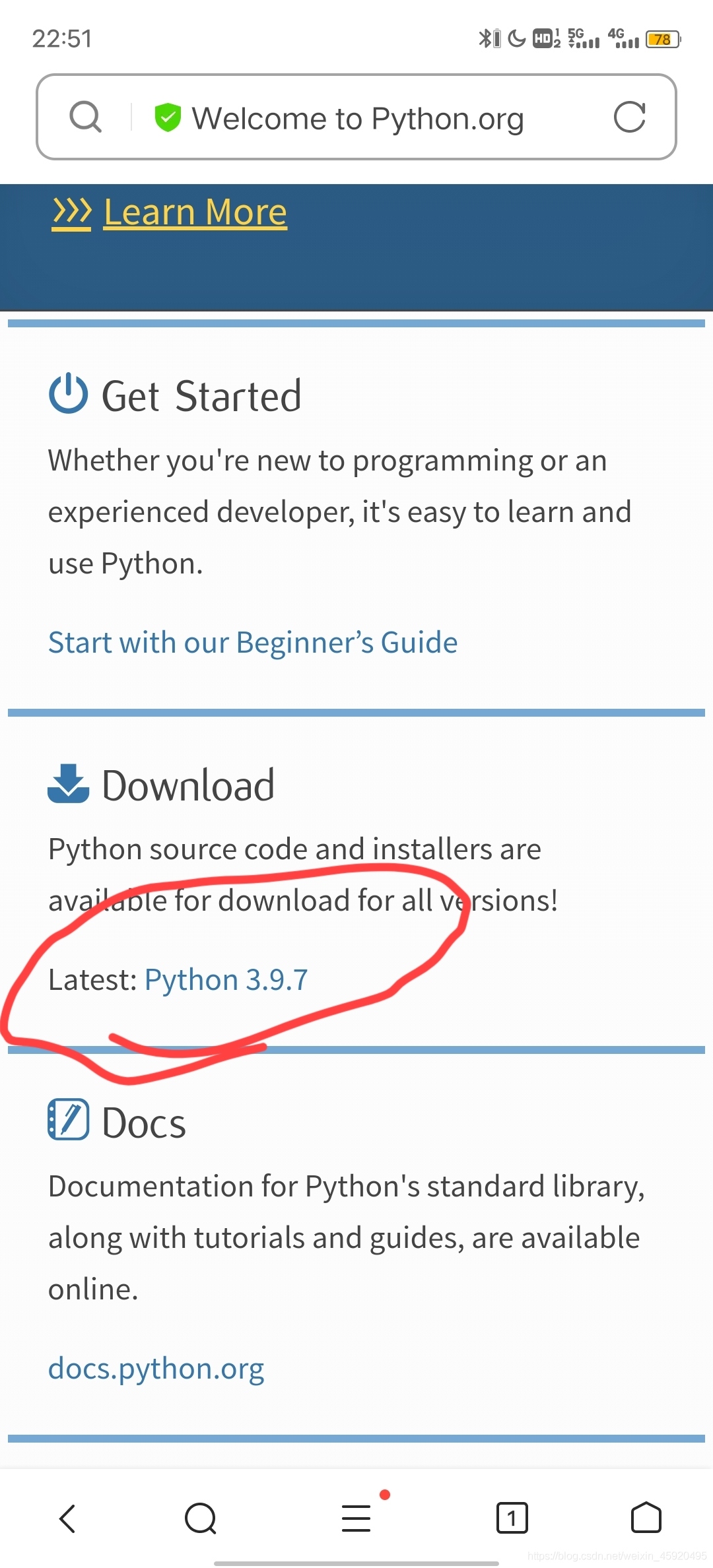
Task: Open Start with our Beginner's Guide
Action: (x=253, y=643)
